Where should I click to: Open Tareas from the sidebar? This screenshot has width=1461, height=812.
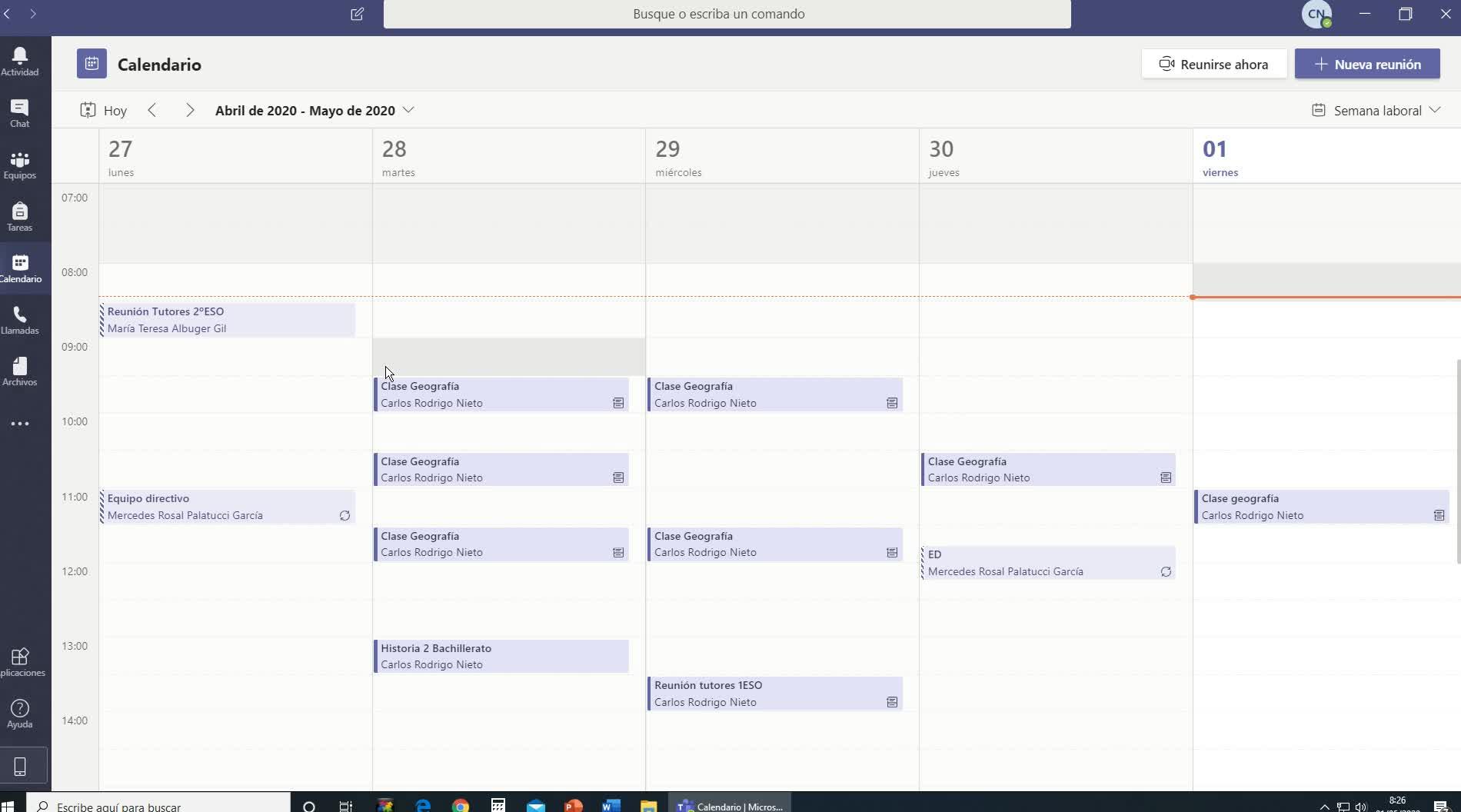(x=20, y=217)
